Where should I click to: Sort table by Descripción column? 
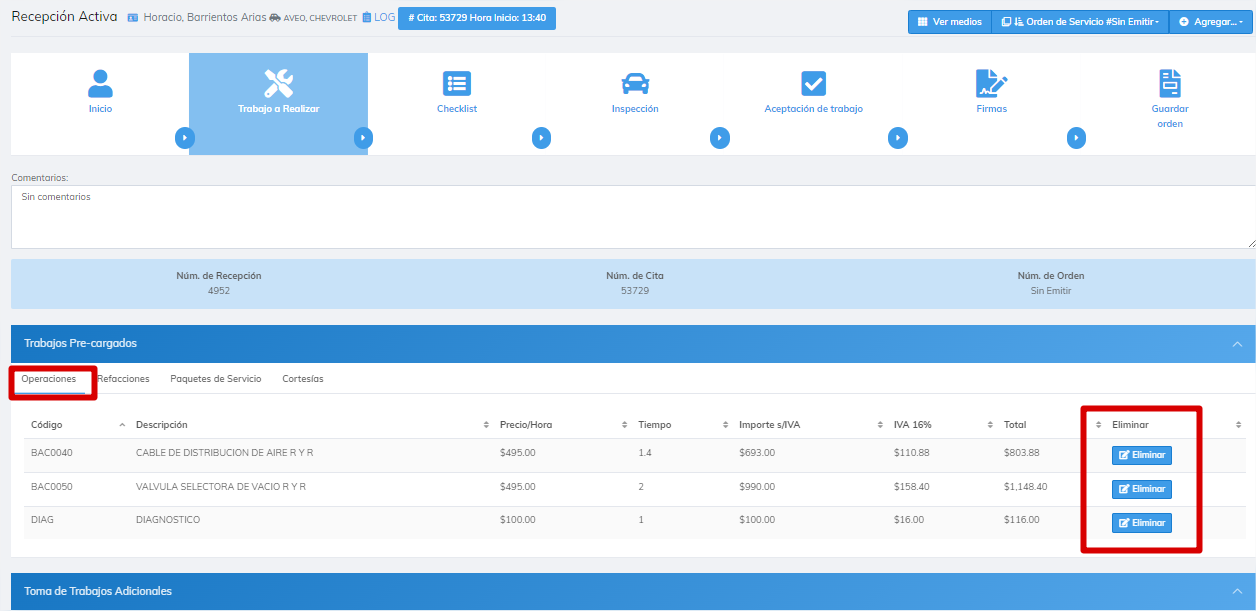pyautogui.click(x=311, y=425)
